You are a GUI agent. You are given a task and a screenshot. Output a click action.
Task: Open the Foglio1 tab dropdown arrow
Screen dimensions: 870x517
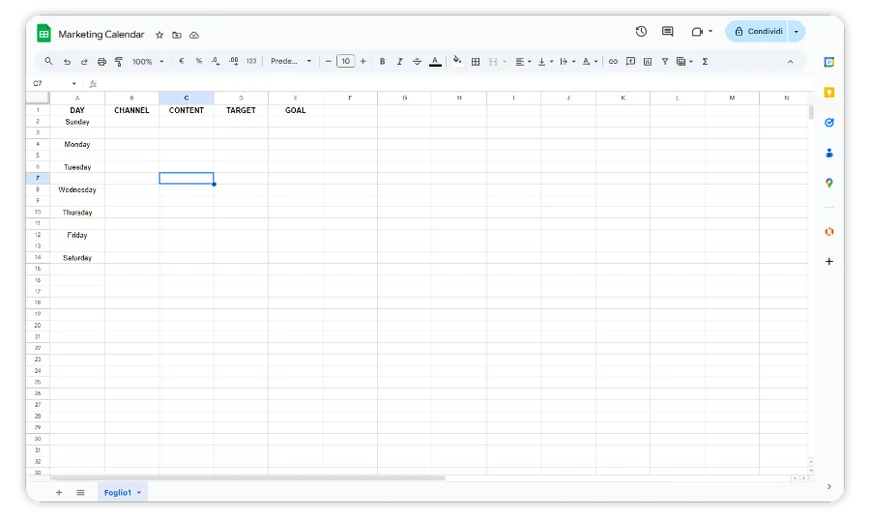tap(139, 493)
